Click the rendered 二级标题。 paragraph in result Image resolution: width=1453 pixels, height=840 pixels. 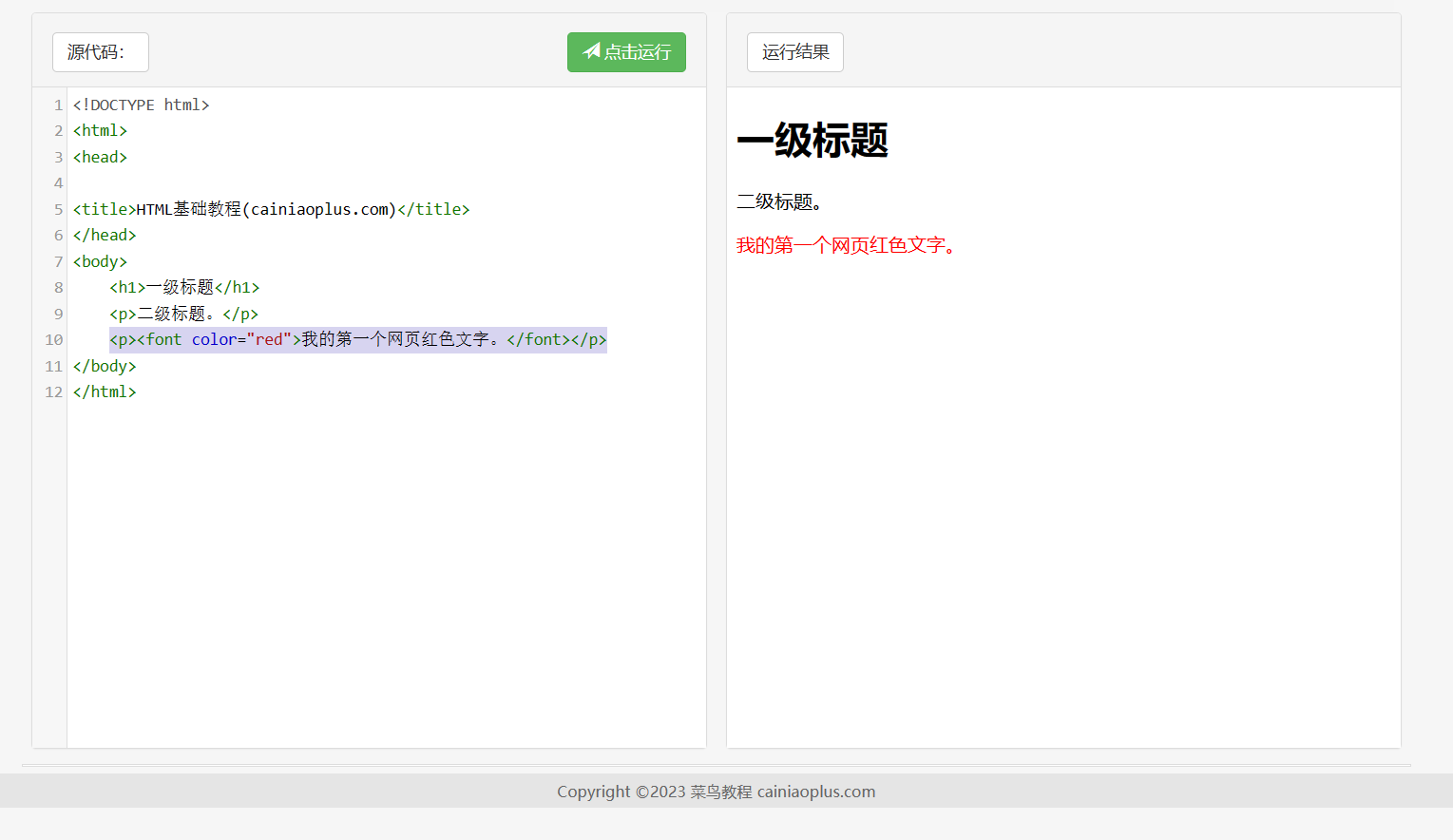coord(779,201)
